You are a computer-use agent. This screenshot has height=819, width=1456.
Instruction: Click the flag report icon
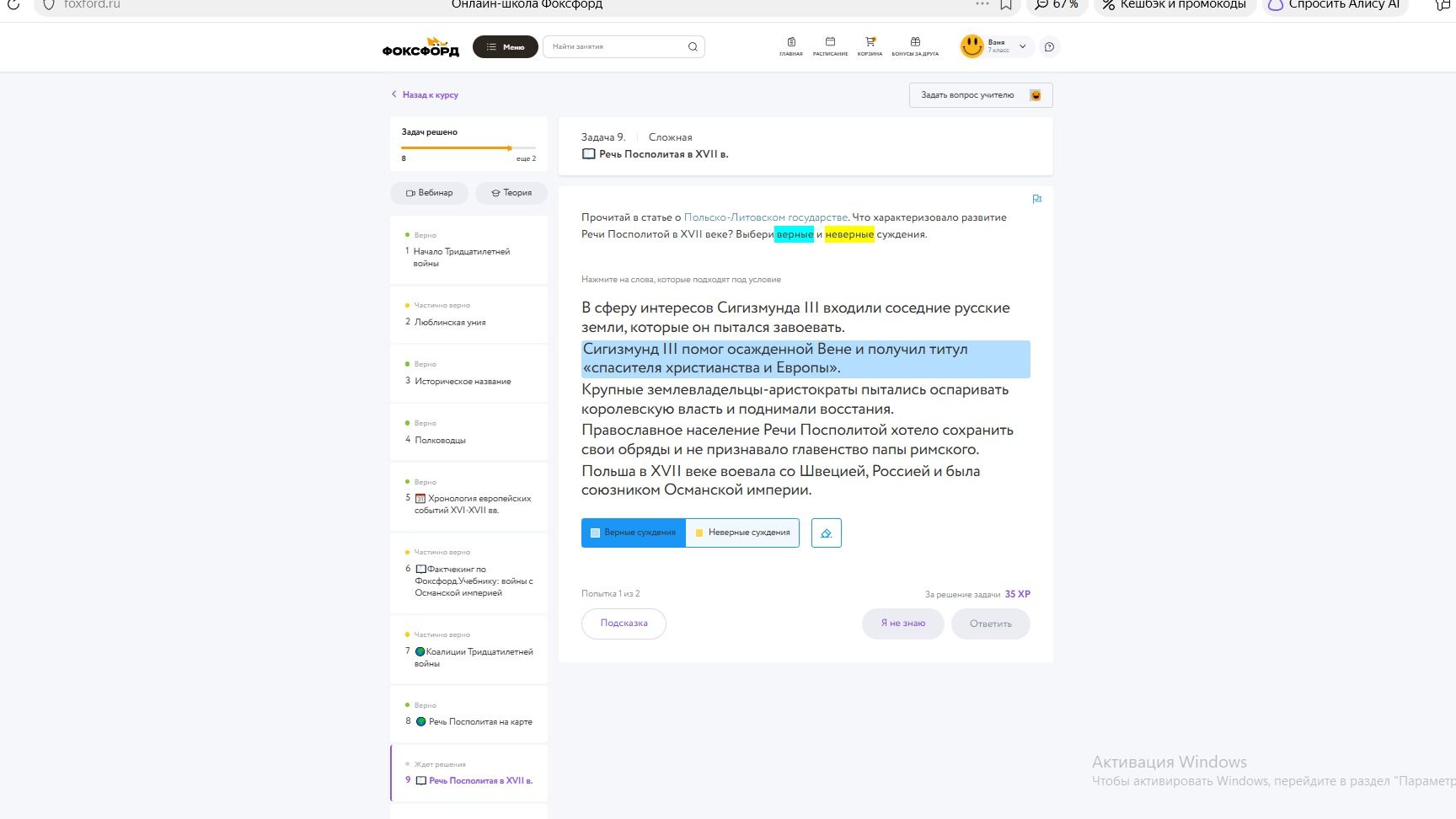(1037, 199)
